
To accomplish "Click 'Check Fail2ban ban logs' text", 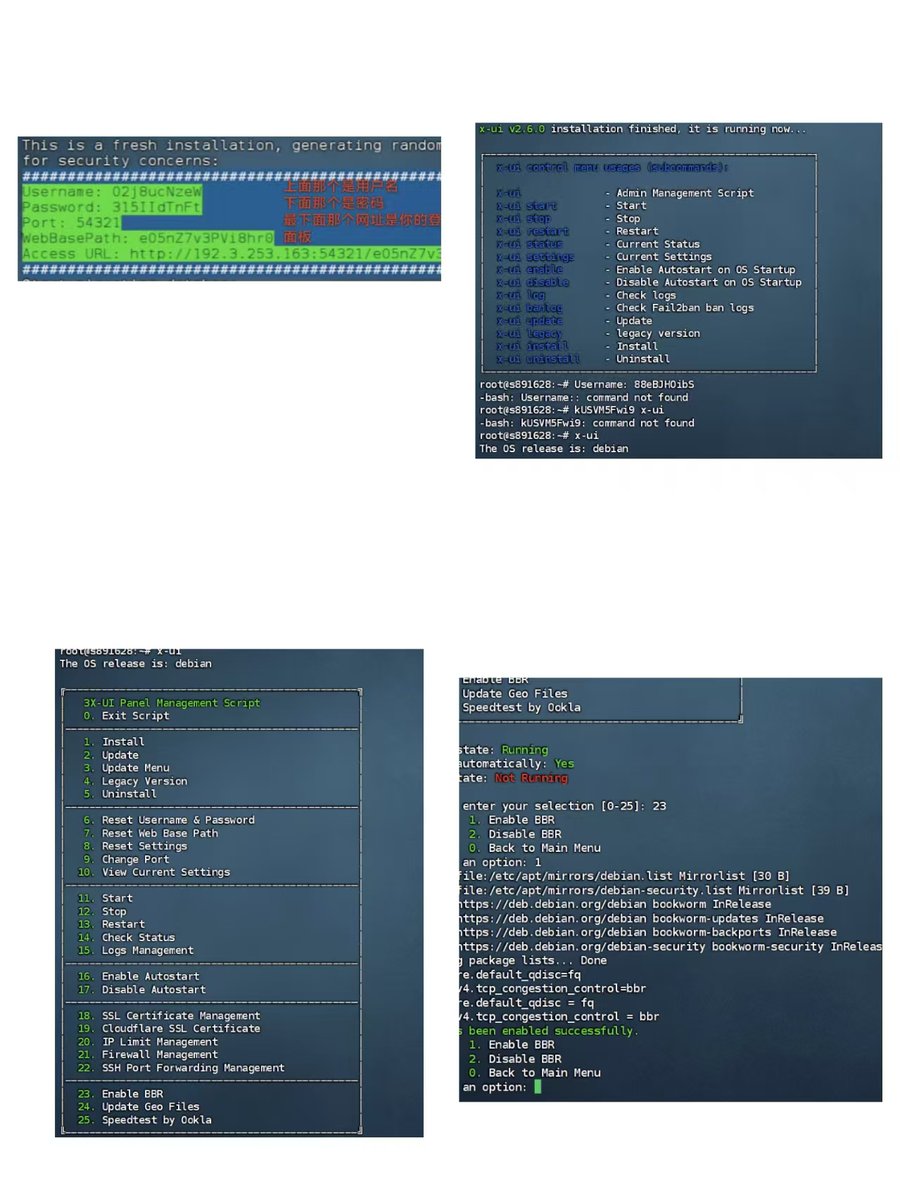I will point(685,308).
